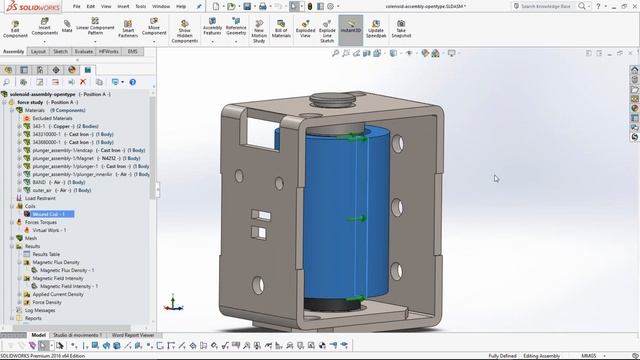Screen dimensions: 640x360
Task: Switch to the HFWorks ribbon tab
Action: (x=109, y=51)
